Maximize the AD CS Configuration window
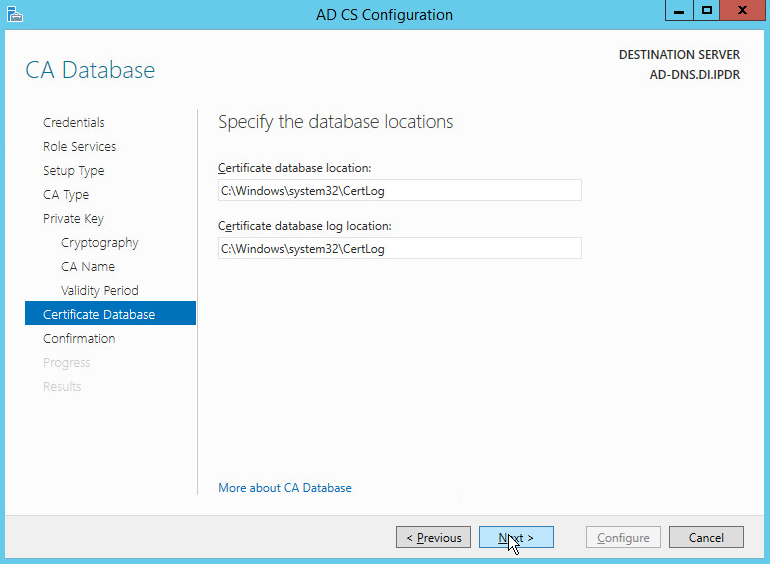 tap(706, 11)
